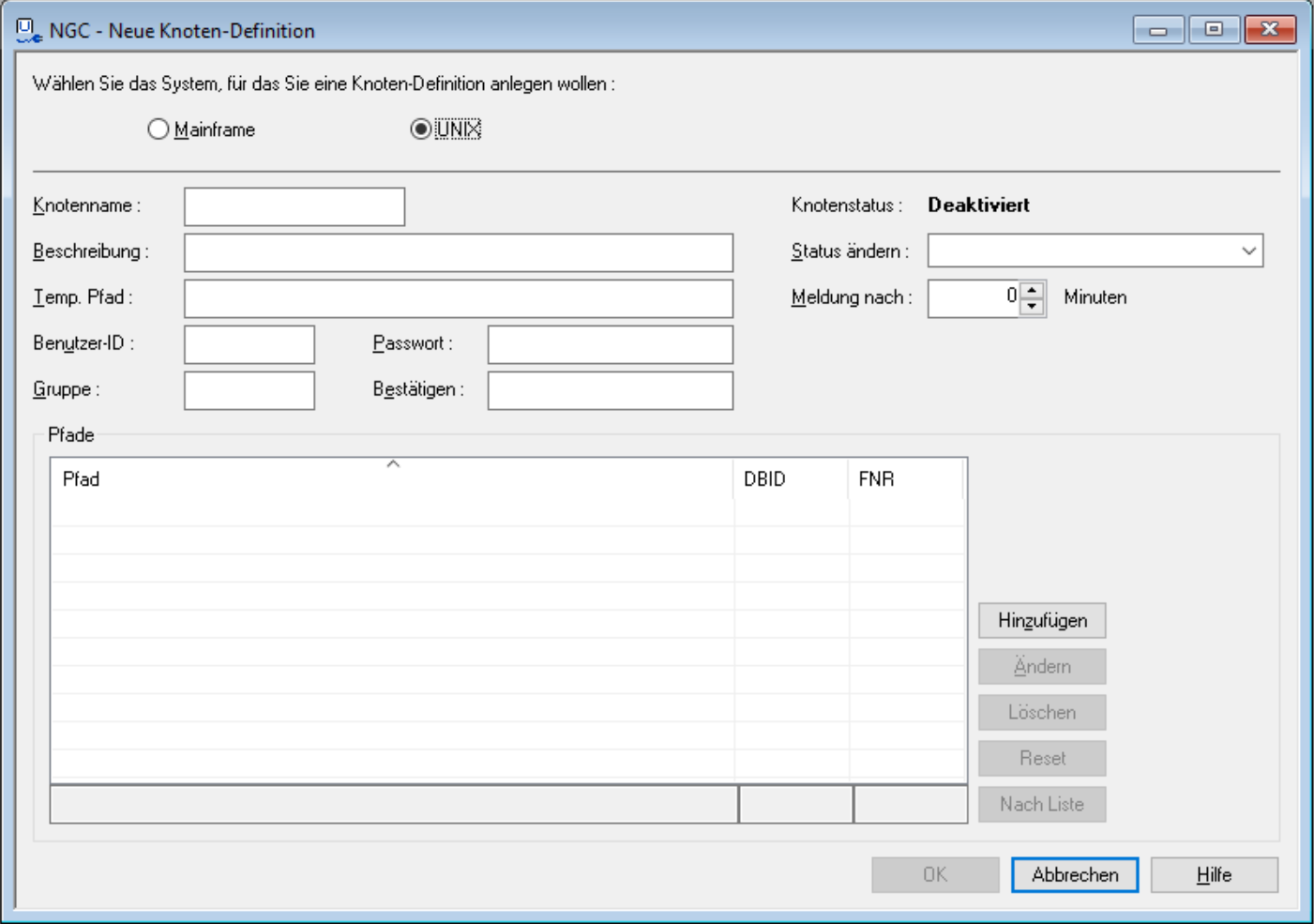Select the UNIX system option
This screenshot has width=1314, height=924.
(x=421, y=129)
